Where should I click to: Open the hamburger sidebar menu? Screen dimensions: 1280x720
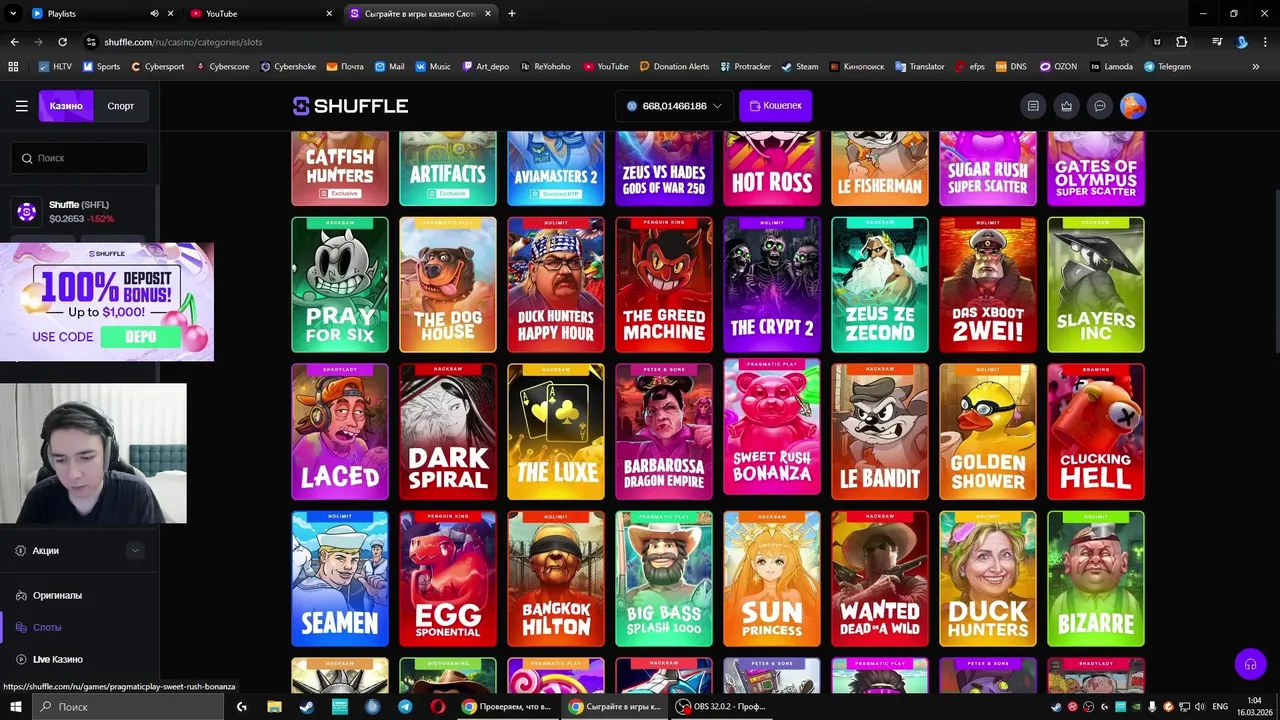21,106
